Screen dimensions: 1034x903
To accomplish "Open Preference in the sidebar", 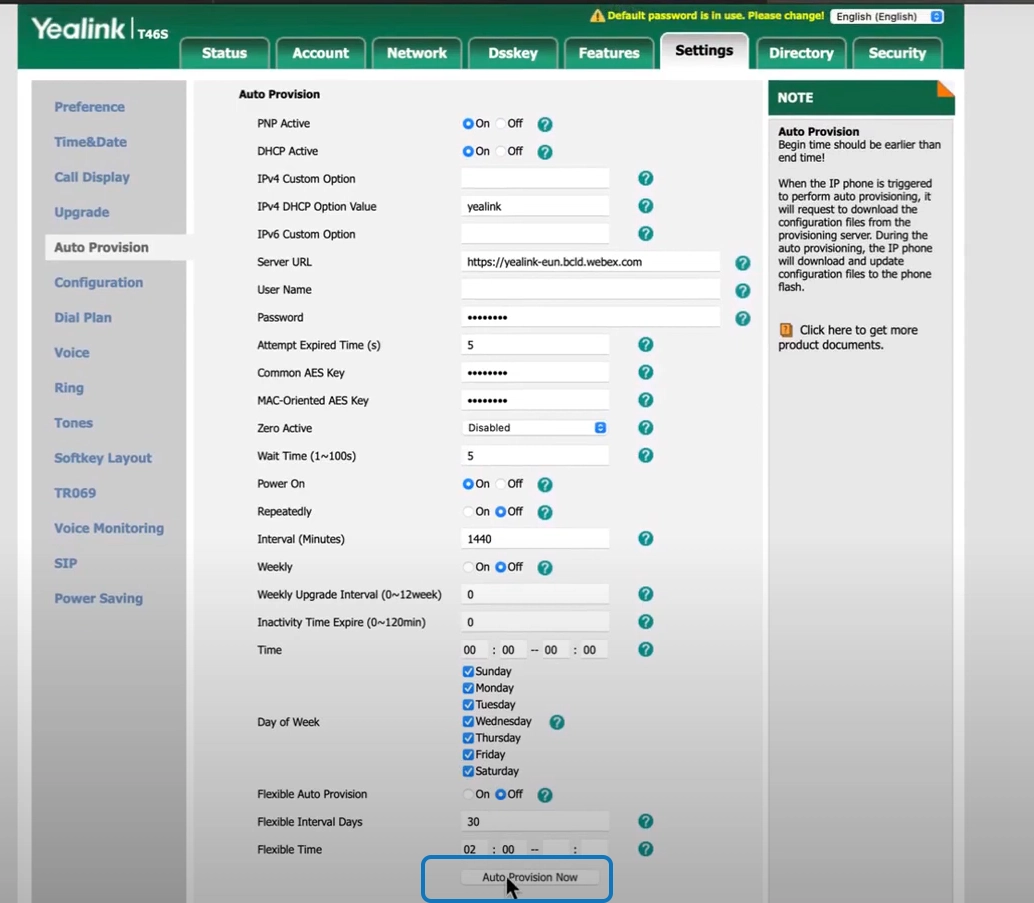I will click(x=90, y=107).
